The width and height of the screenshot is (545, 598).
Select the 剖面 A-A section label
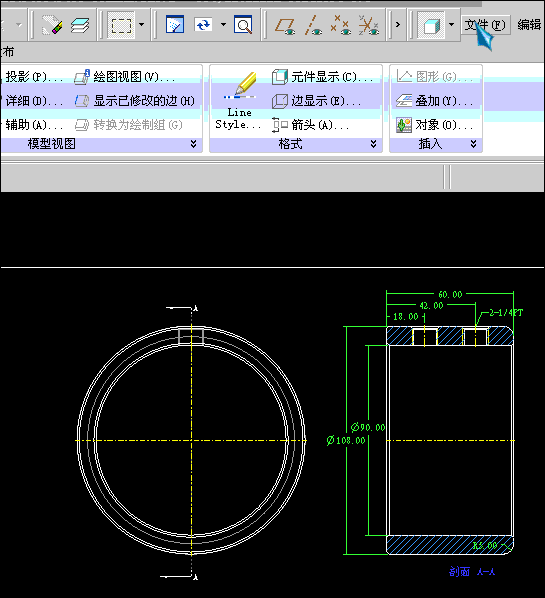pos(472,571)
